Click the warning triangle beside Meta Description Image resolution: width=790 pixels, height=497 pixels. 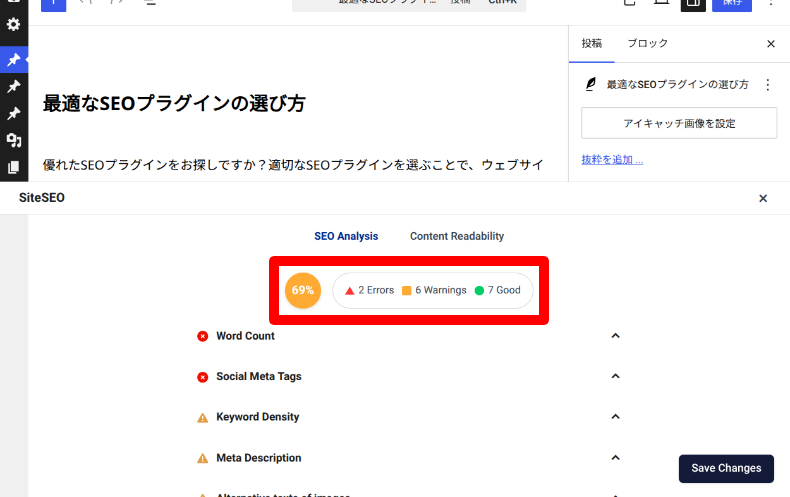pyautogui.click(x=203, y=458)
